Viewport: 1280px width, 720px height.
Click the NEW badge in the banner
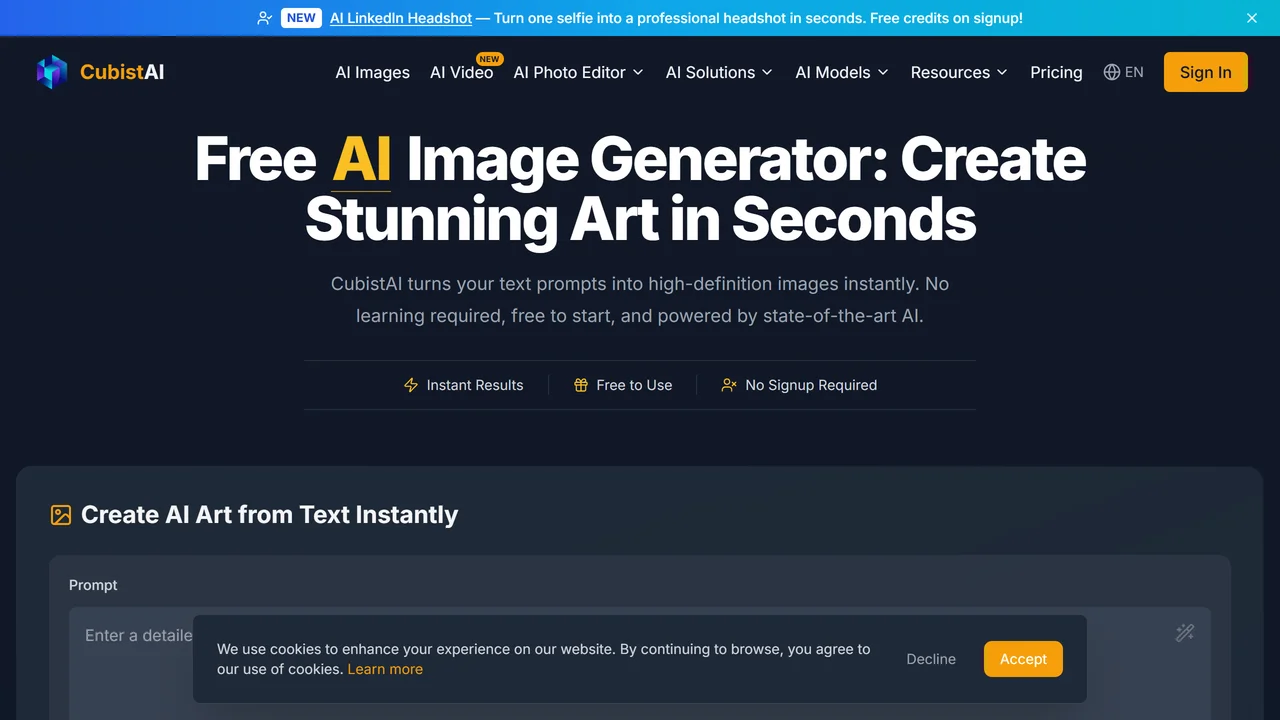(x=301, y=18)
